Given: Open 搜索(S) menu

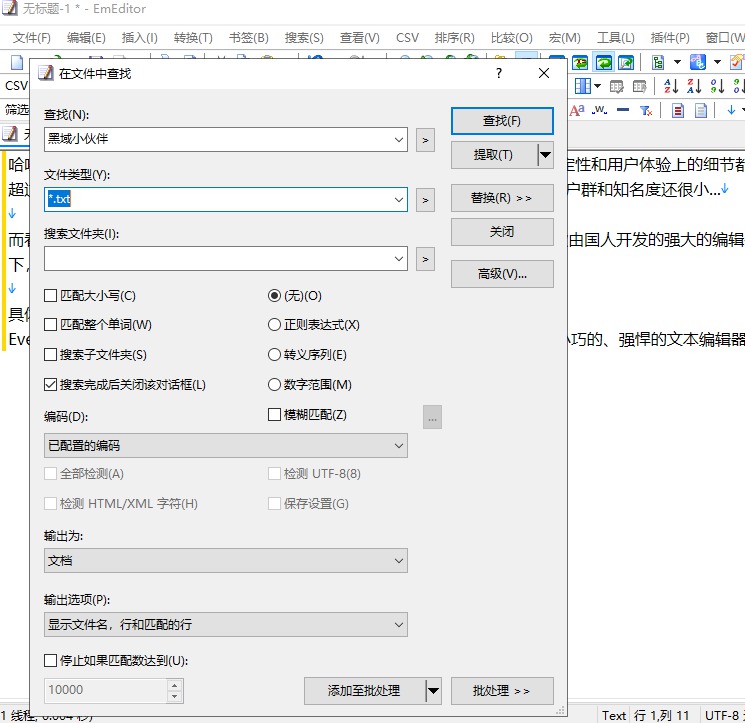Looking at the screenshot, I should coord(304,38).
